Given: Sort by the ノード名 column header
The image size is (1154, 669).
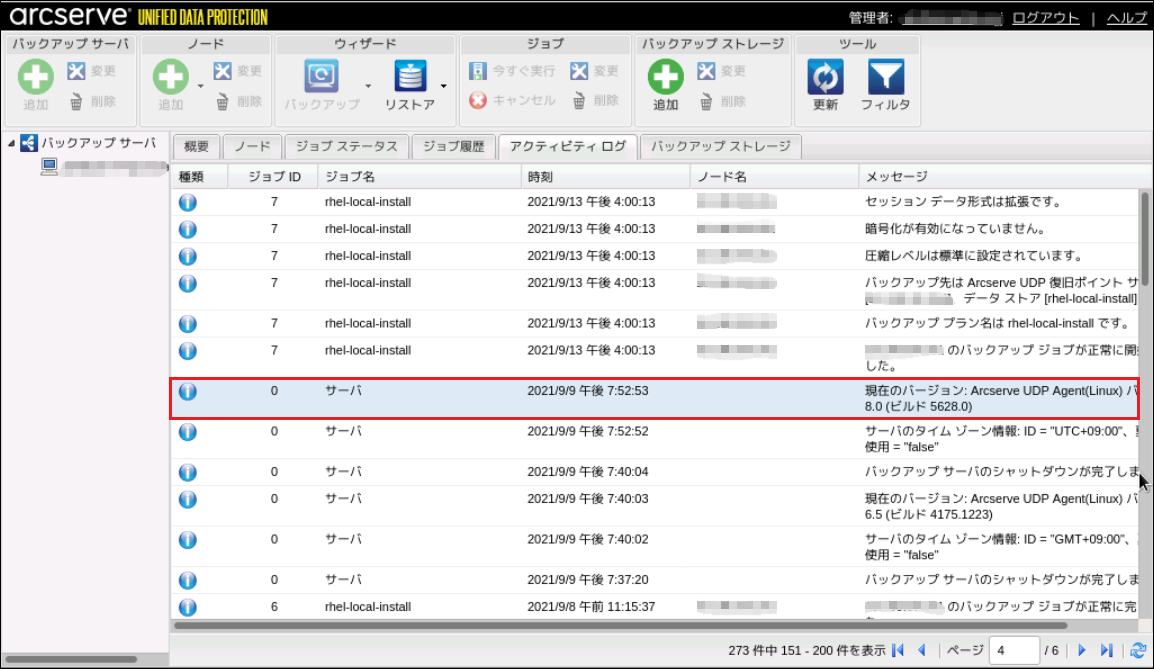Looking at the screenshot, I should 774,177.
